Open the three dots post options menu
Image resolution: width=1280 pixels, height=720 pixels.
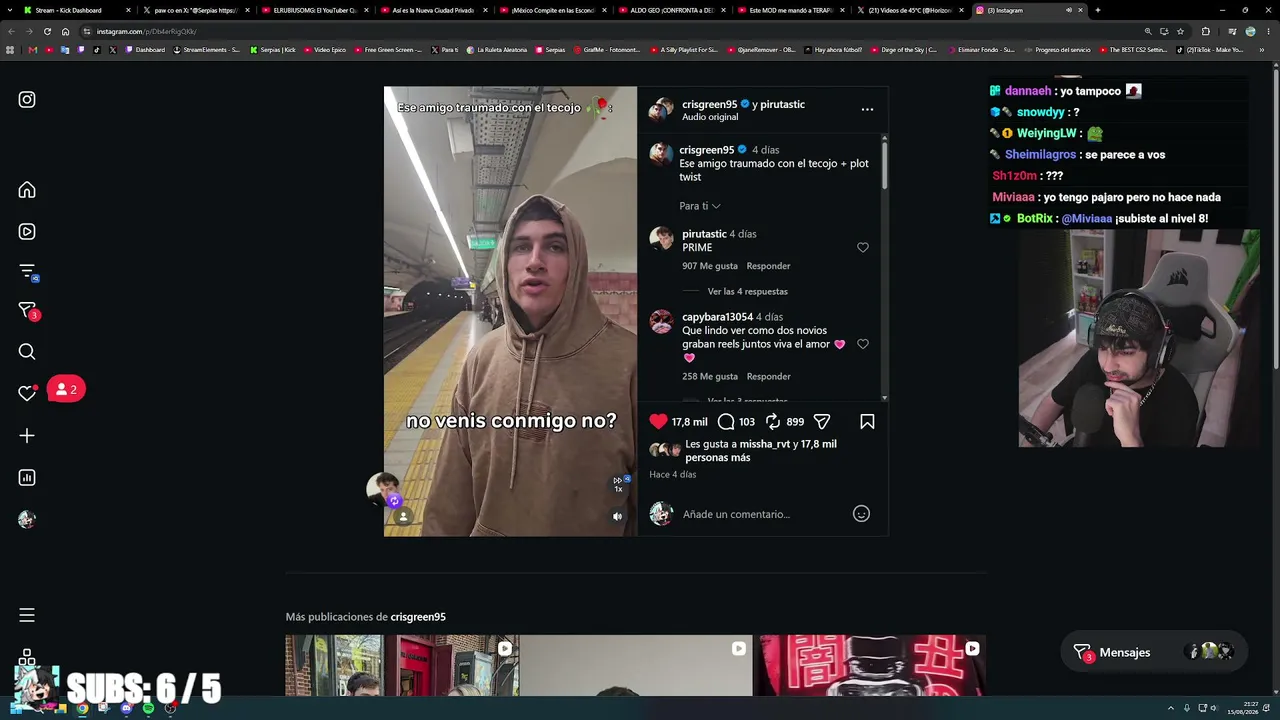click(867, 109)
